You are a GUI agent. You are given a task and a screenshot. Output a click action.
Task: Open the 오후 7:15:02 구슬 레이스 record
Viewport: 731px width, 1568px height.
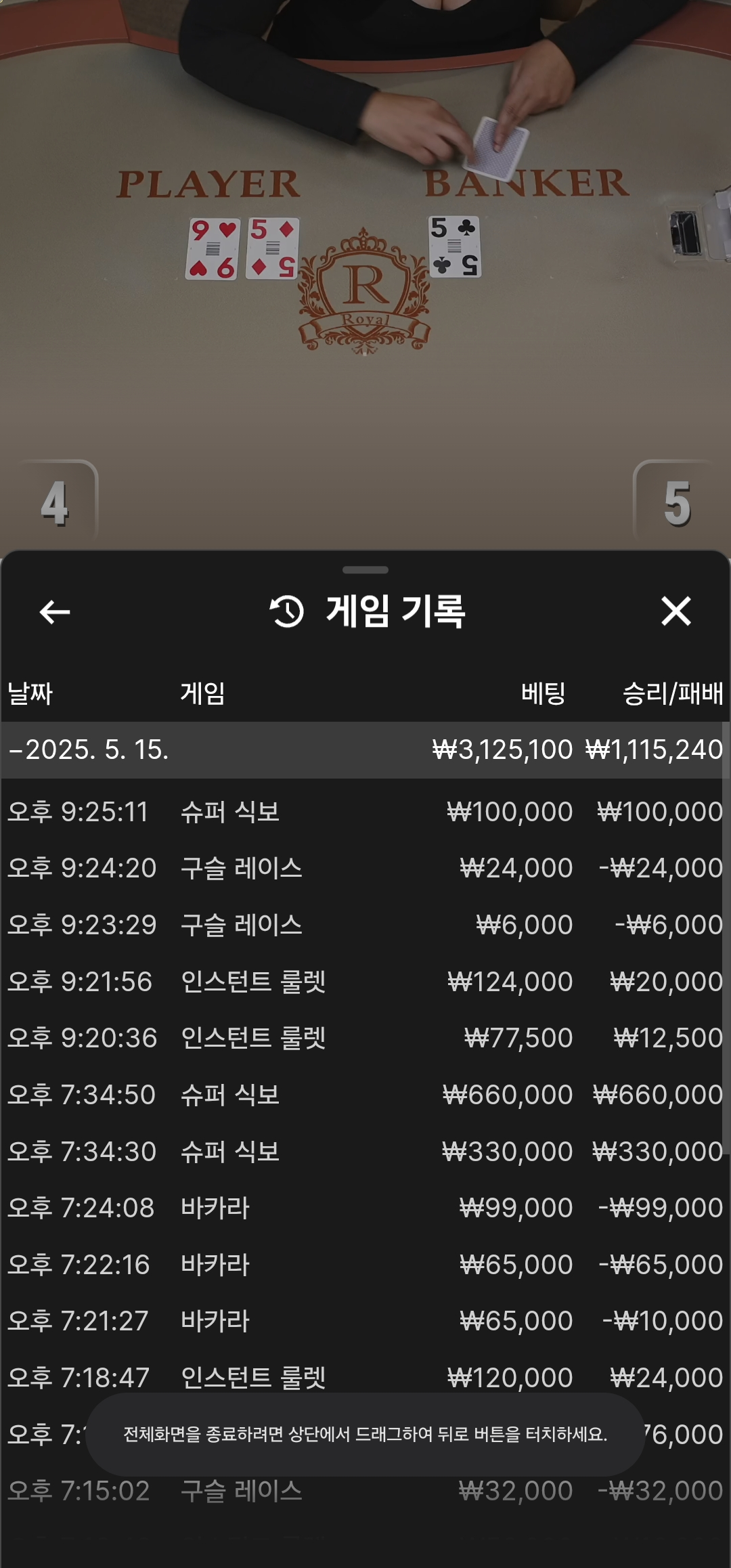(x=365, y=1491)
